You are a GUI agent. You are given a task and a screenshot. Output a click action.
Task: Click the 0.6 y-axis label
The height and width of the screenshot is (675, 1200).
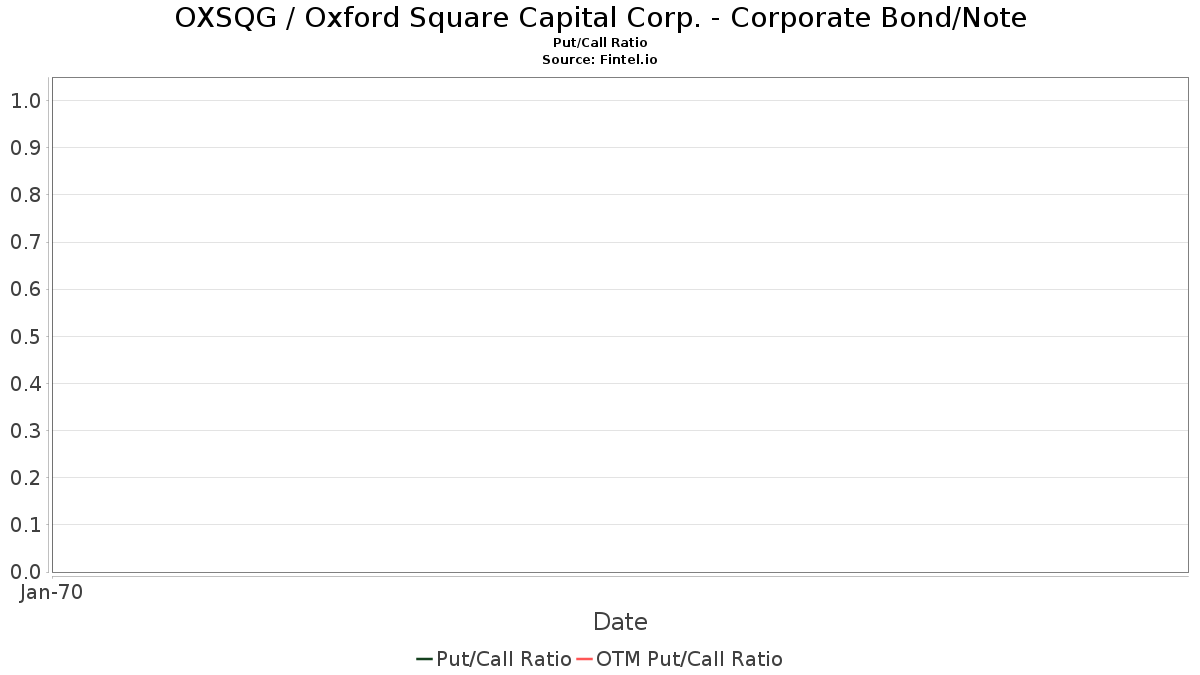click(25, 289)
